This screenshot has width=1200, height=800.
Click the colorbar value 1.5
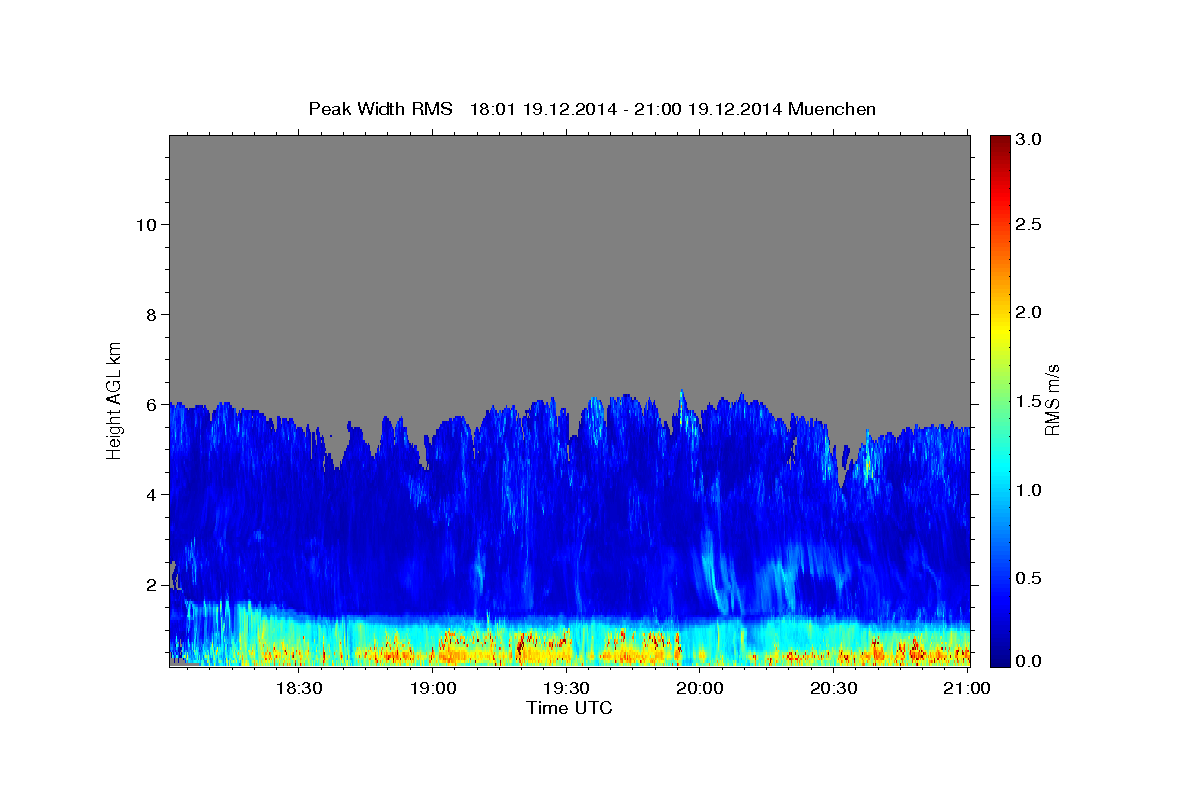[x=1030, y=401]
